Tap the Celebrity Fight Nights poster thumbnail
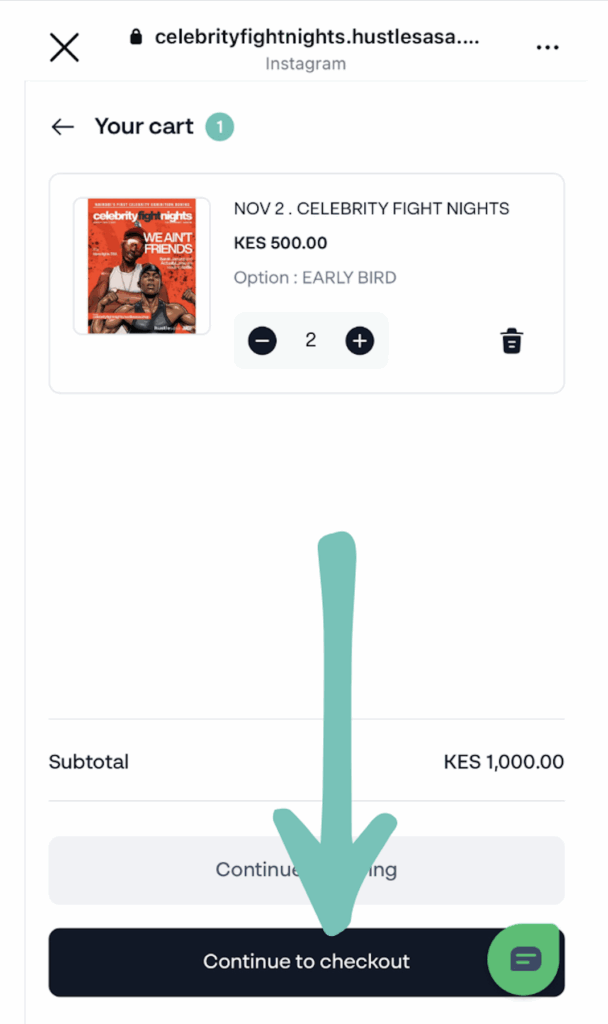 coord(141,266)
